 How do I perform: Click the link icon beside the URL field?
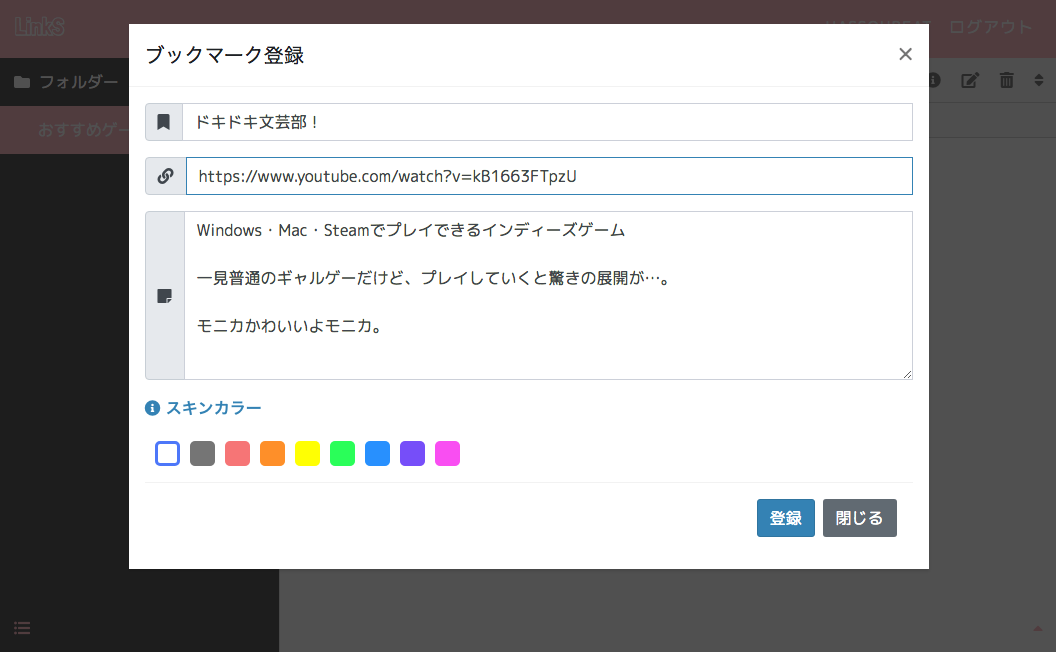tap(165, 175)
